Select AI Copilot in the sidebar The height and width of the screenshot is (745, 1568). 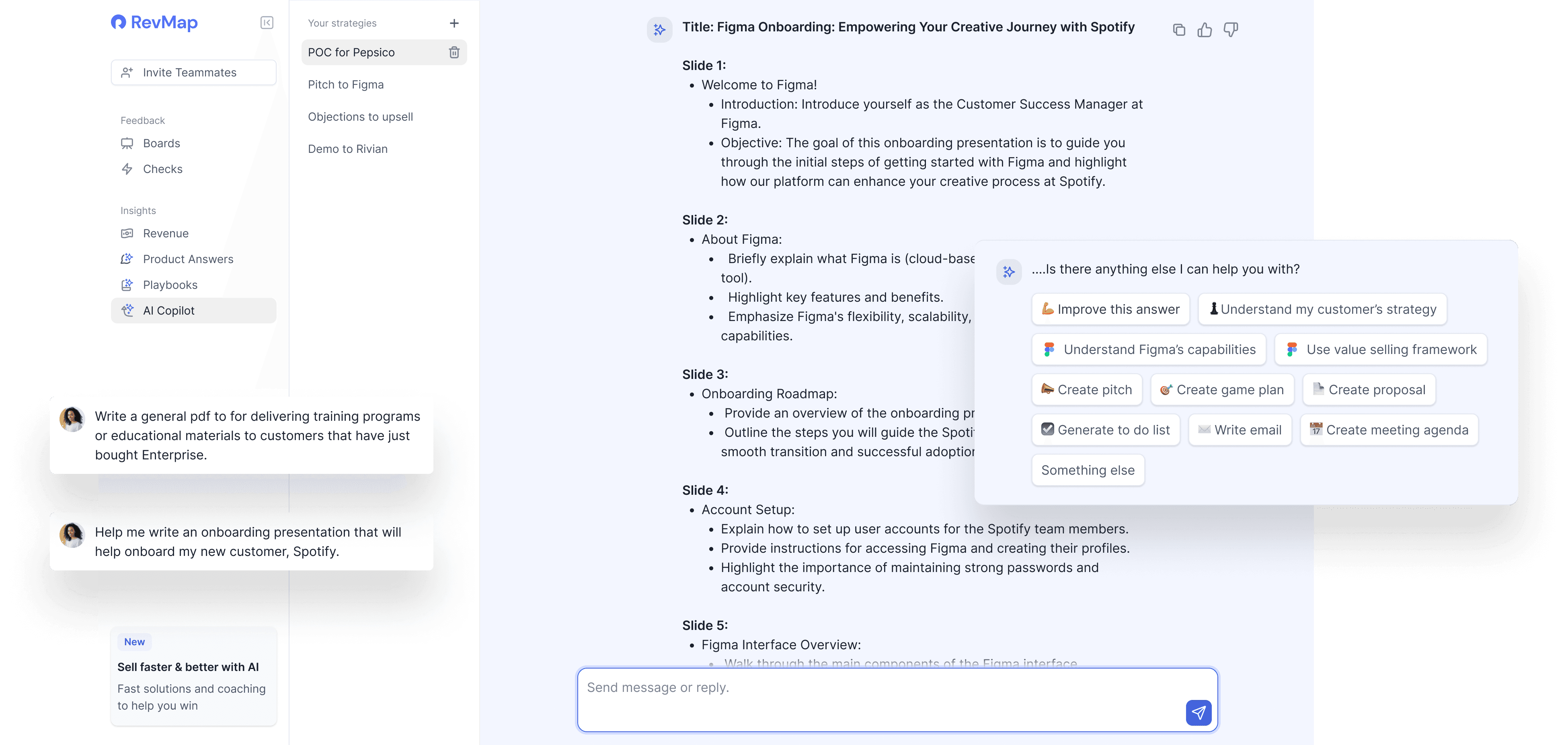click(x=193, y=311)
